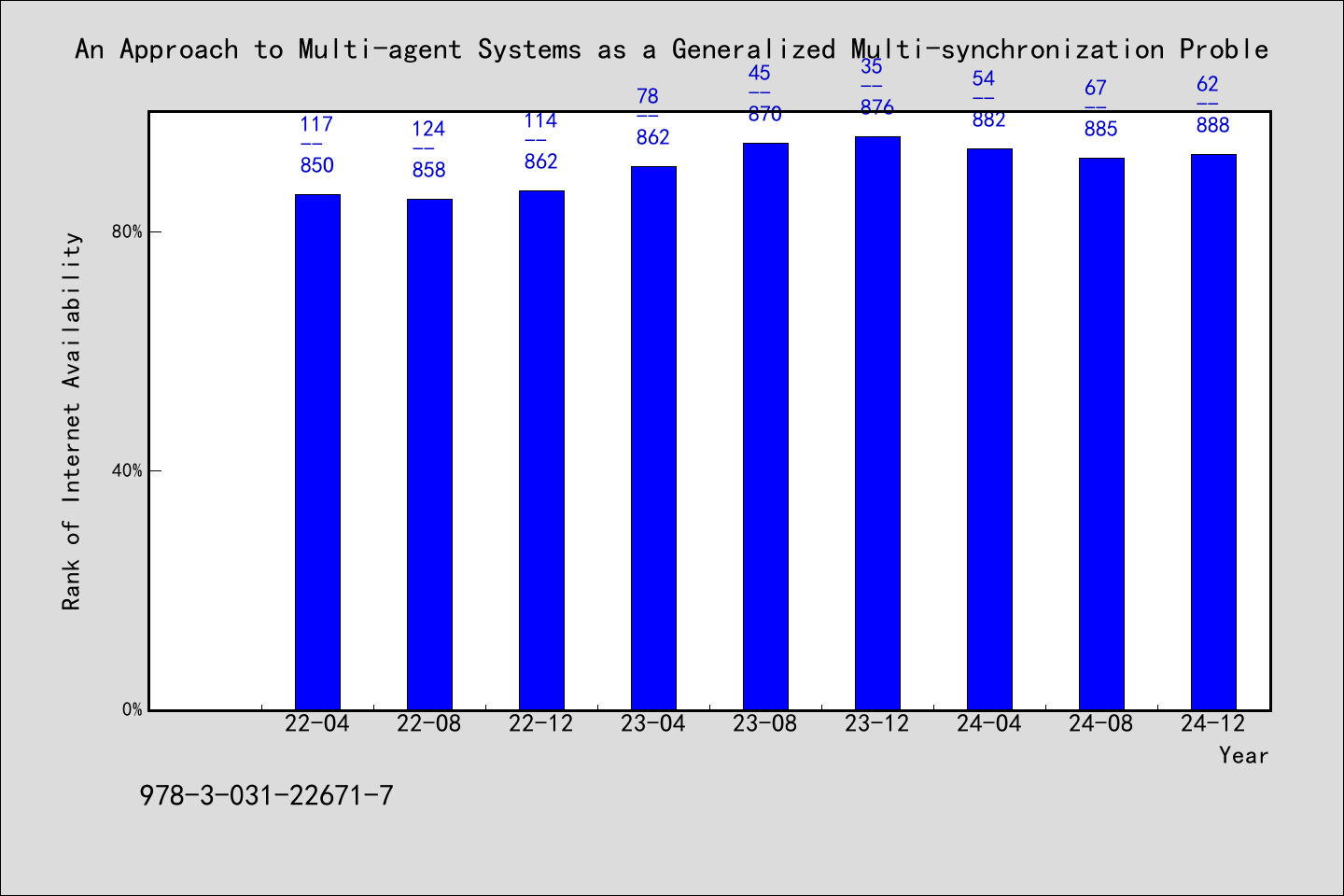Click the x-axis label 23-12
1344x896 pixels.
tap(877, 723)
